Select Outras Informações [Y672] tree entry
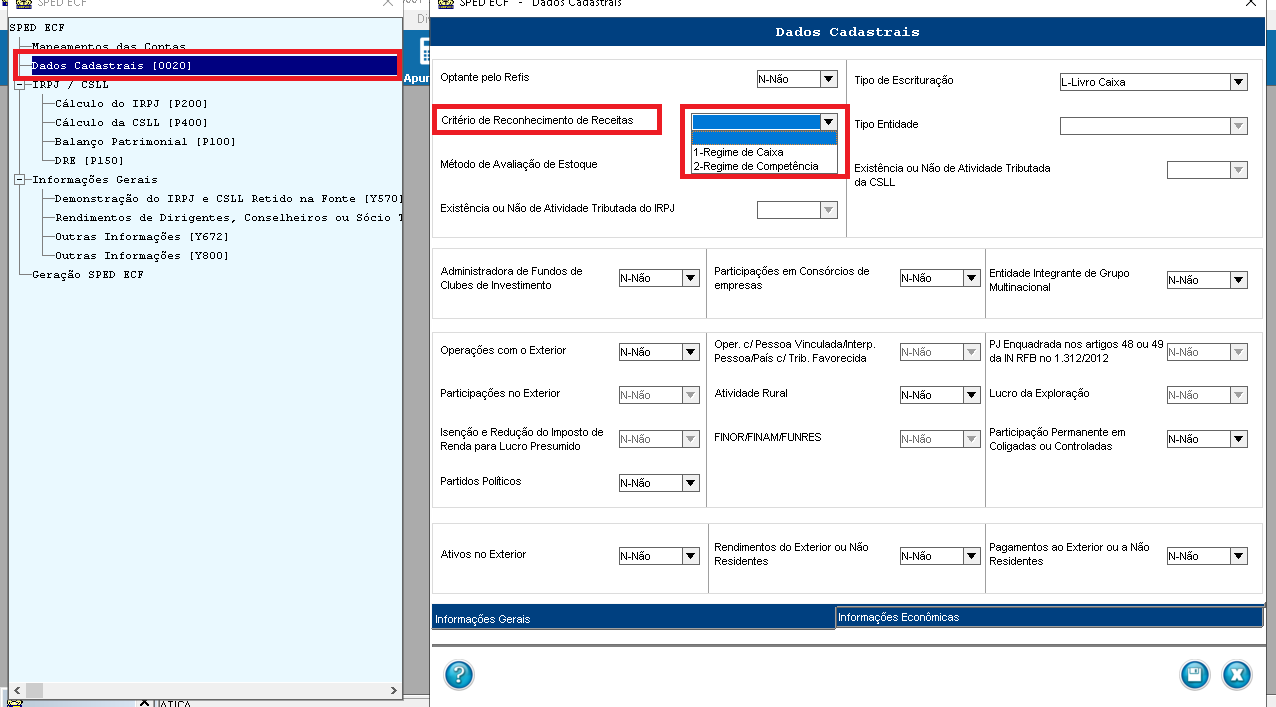Image resolution: width=1276 pixels, height=707 pixels. pos(142,237)
